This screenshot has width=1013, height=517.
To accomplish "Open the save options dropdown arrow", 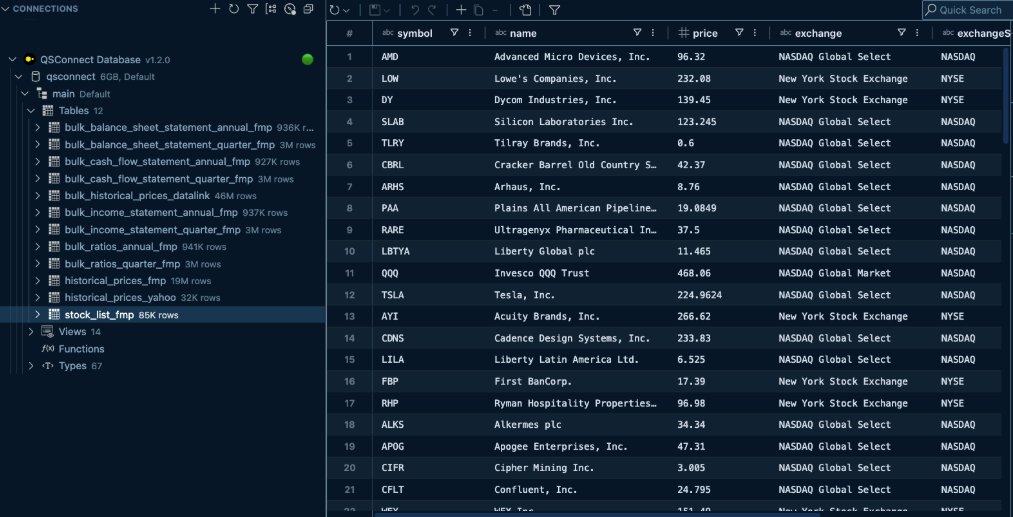I will point(386,10).
